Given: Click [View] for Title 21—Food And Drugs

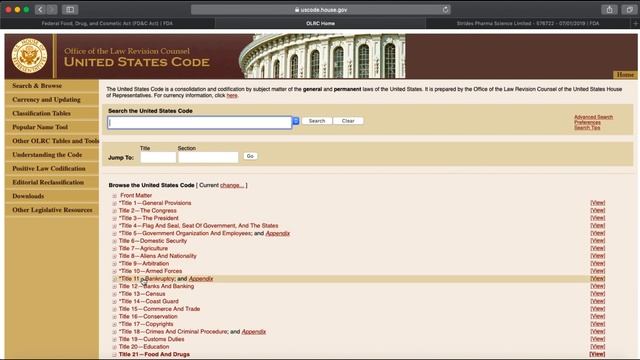Looking at the screenshot, I should (598, 354).
